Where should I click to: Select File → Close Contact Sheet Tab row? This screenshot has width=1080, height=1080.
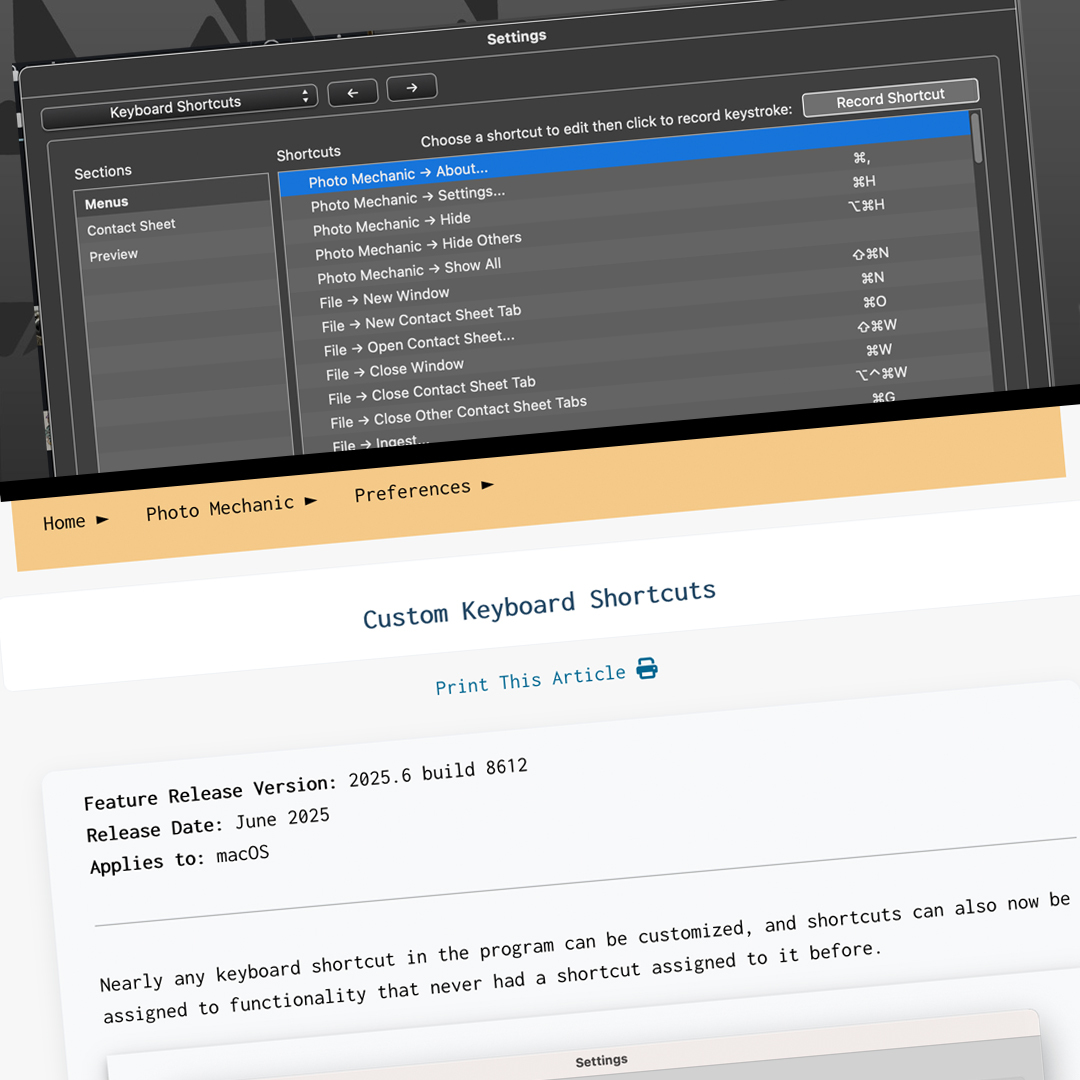pyautogui.click(x=432, y=390)
